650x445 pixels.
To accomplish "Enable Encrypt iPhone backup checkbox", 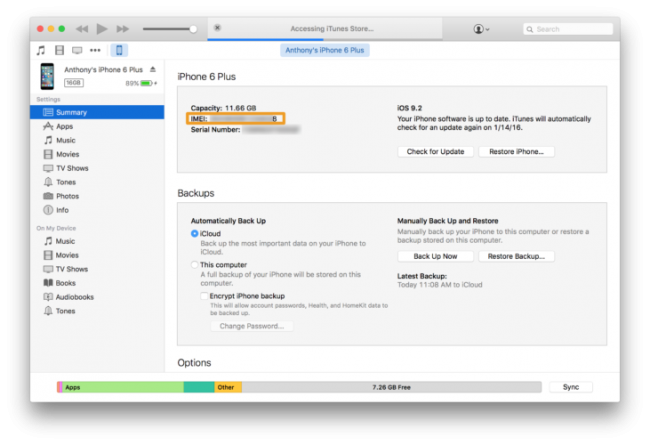I will [x=204, y=296].
